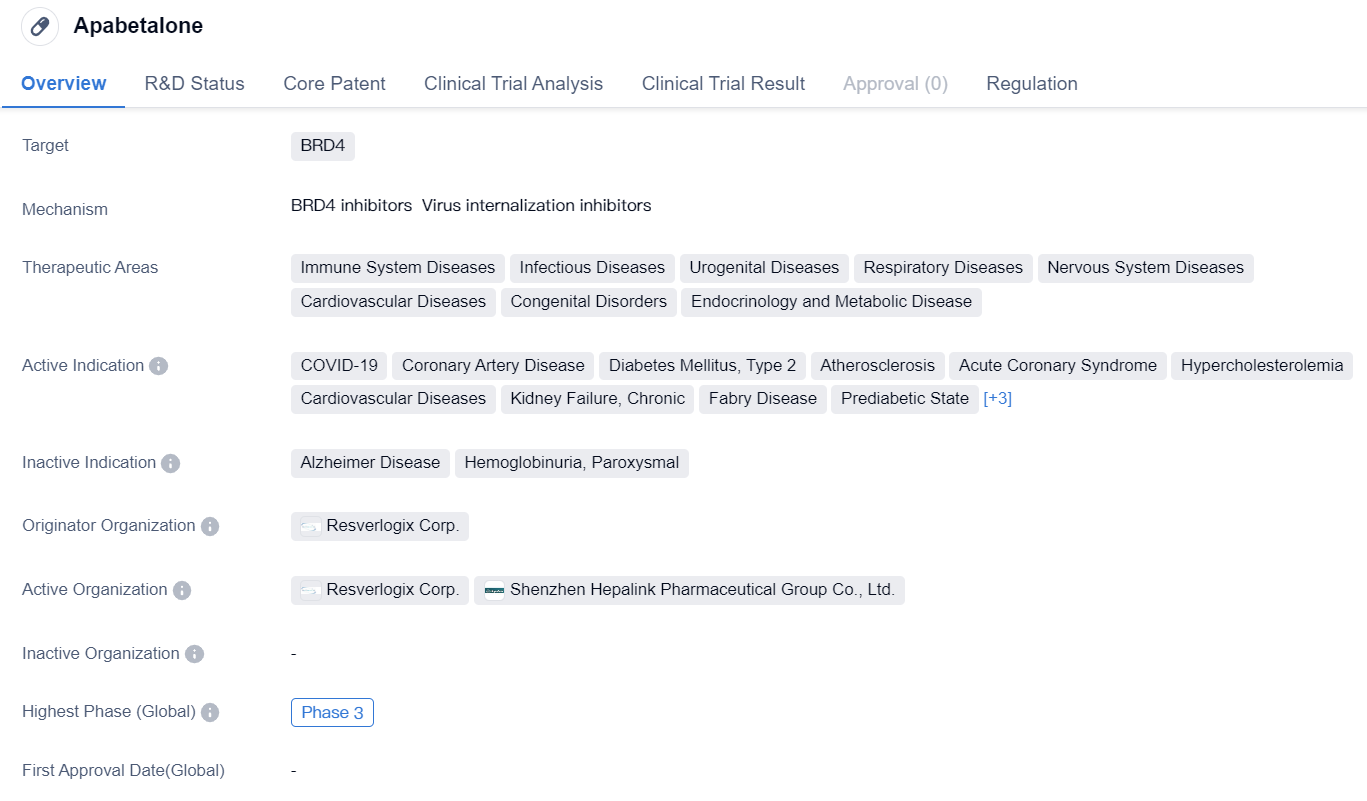Select the Alzheimer Disease inactive indication

[370, 463]
